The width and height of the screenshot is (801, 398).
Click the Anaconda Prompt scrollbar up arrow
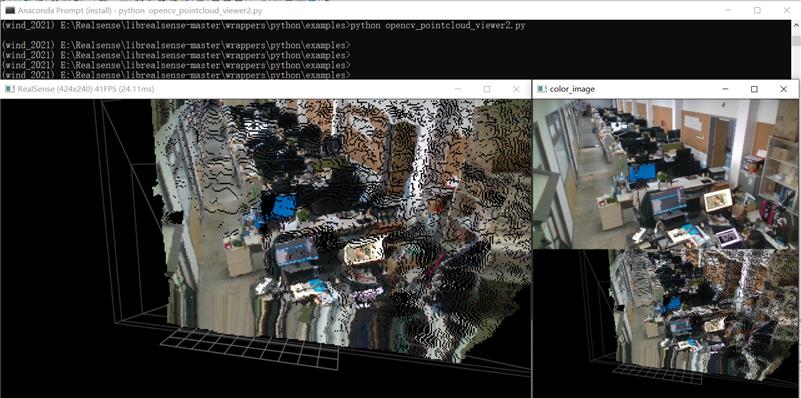[795, 25]
